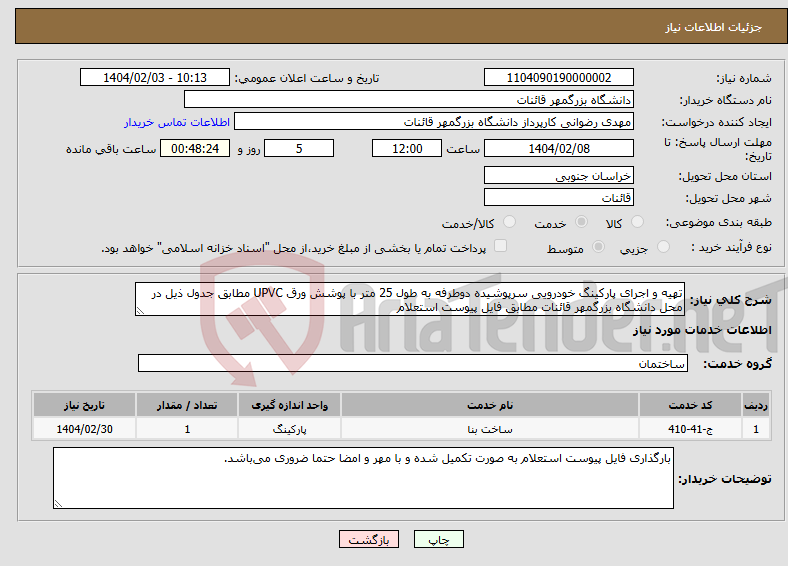This screenshot has height=566, width=788.
Task: Click the need date cell 1404/02/30
Action: [x=84, y=429]
